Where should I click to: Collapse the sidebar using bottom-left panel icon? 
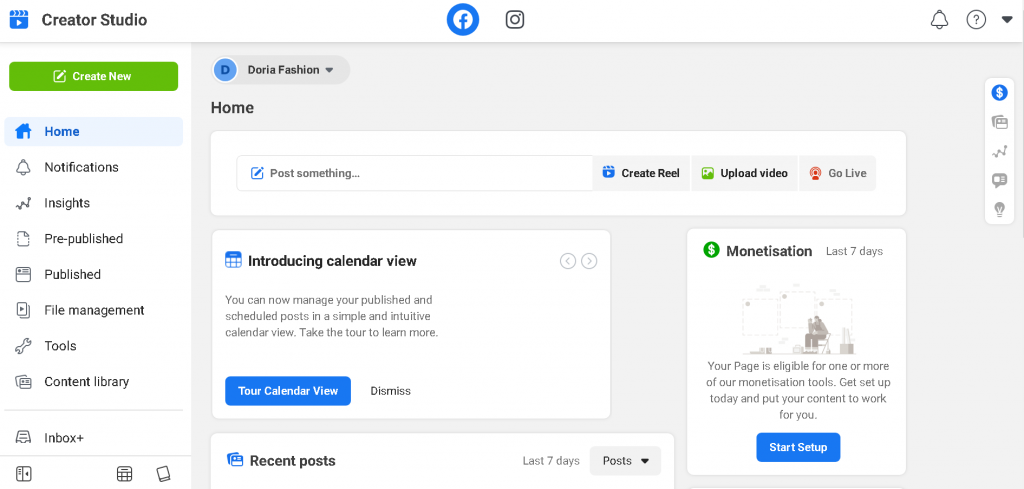click(24, 474)
